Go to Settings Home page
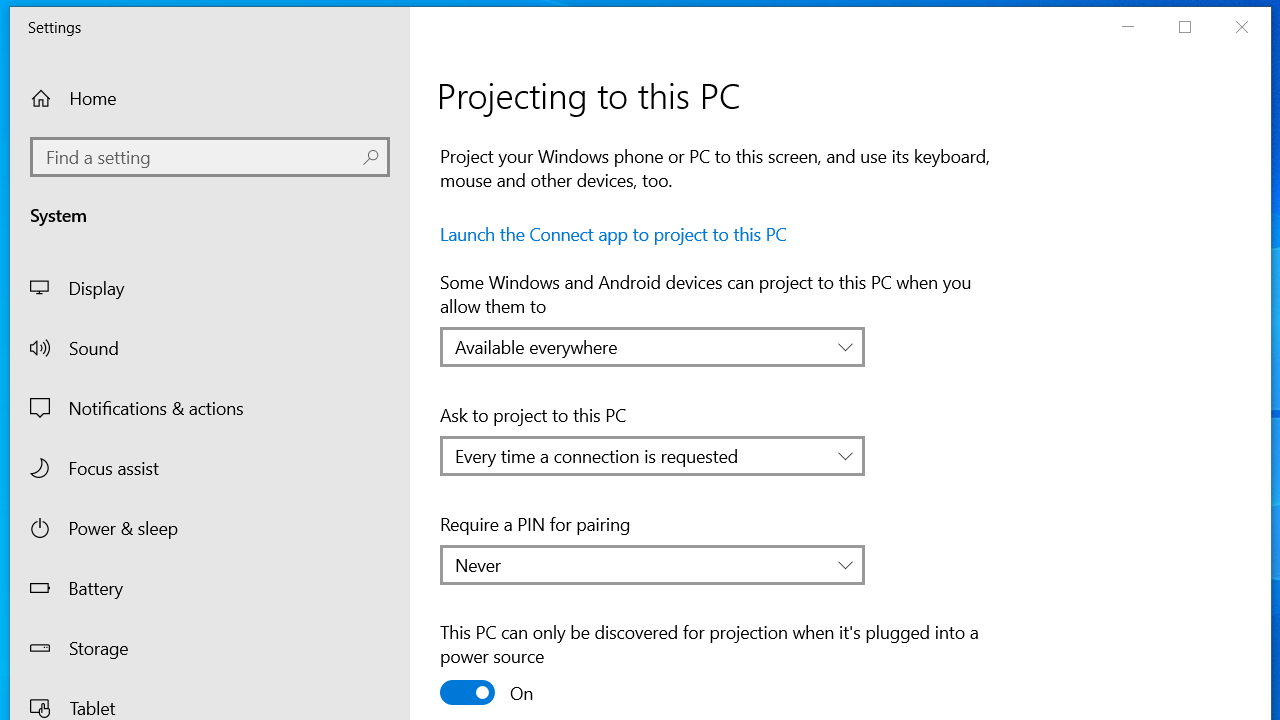This screenshot has height=720, width=1280. tap(92, 98)
